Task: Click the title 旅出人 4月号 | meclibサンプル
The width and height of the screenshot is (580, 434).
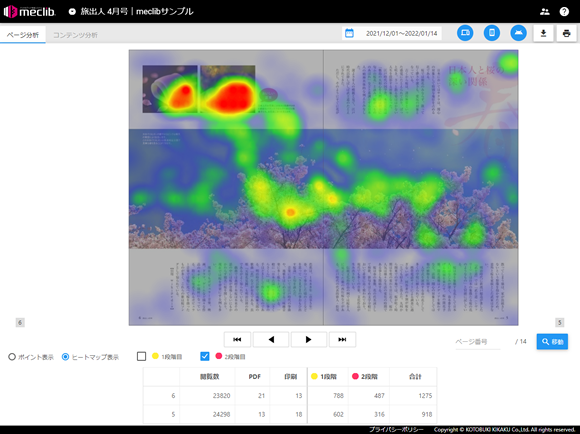Action: click(136, 11)
